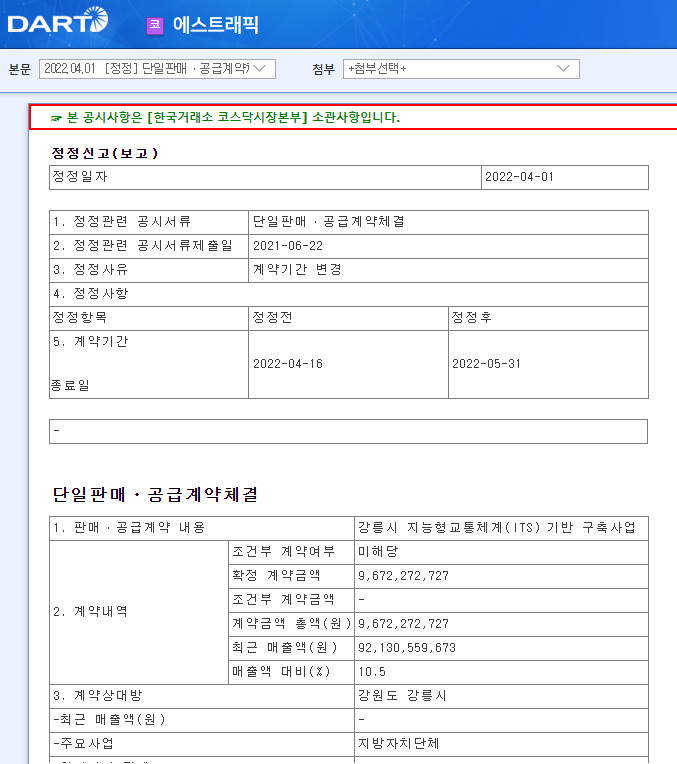Screen dimensions: 677x764
Task: Click the 1. 판매ㆍ공급계약 내용 label
Action: (x=129, y=528)
